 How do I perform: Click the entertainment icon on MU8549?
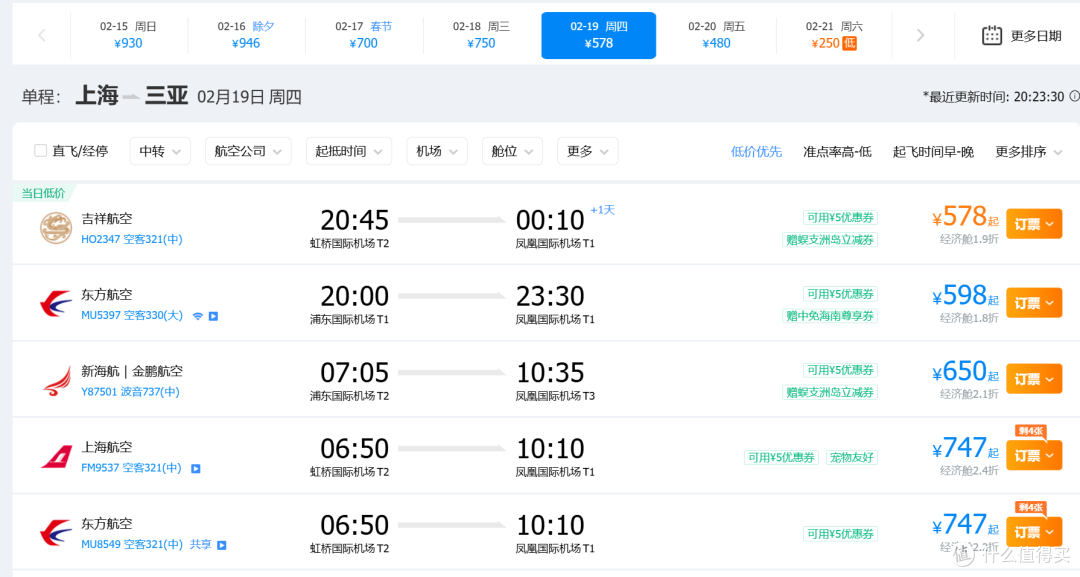coord(222,545)
